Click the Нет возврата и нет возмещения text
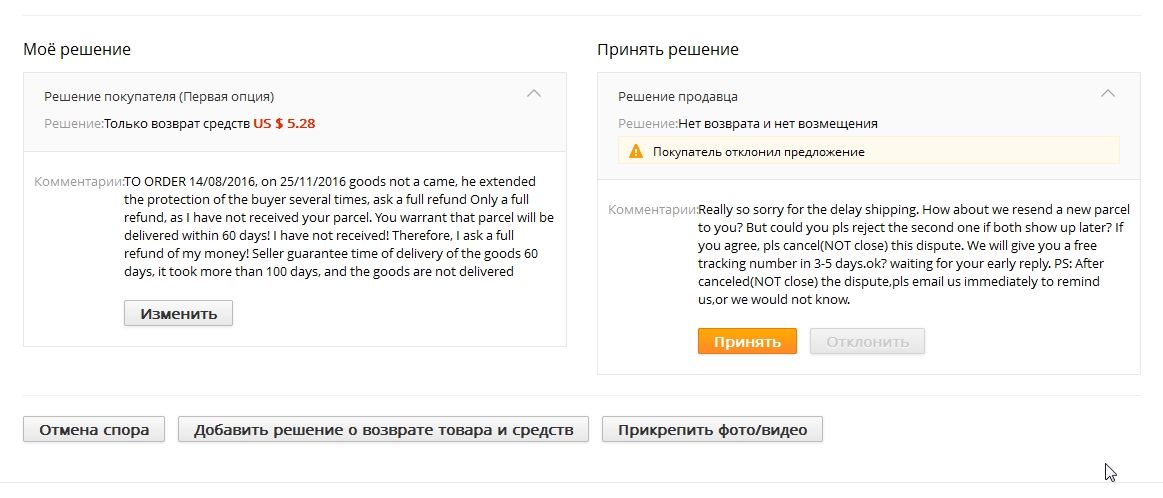1163x498 pixels. point(778,124)
